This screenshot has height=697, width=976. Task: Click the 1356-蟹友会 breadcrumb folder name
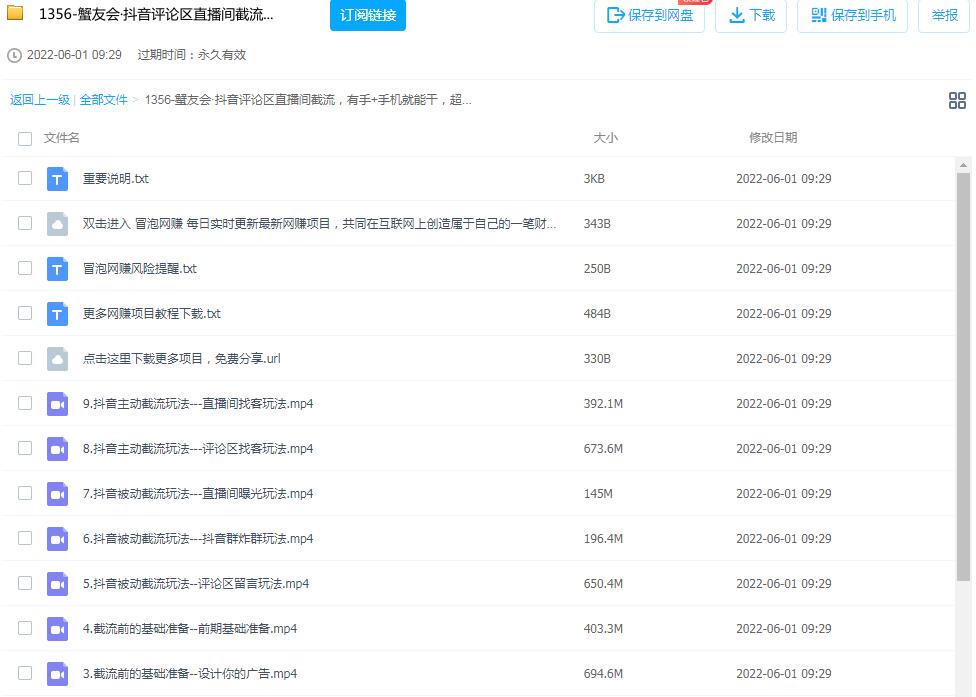coord(307,100)
